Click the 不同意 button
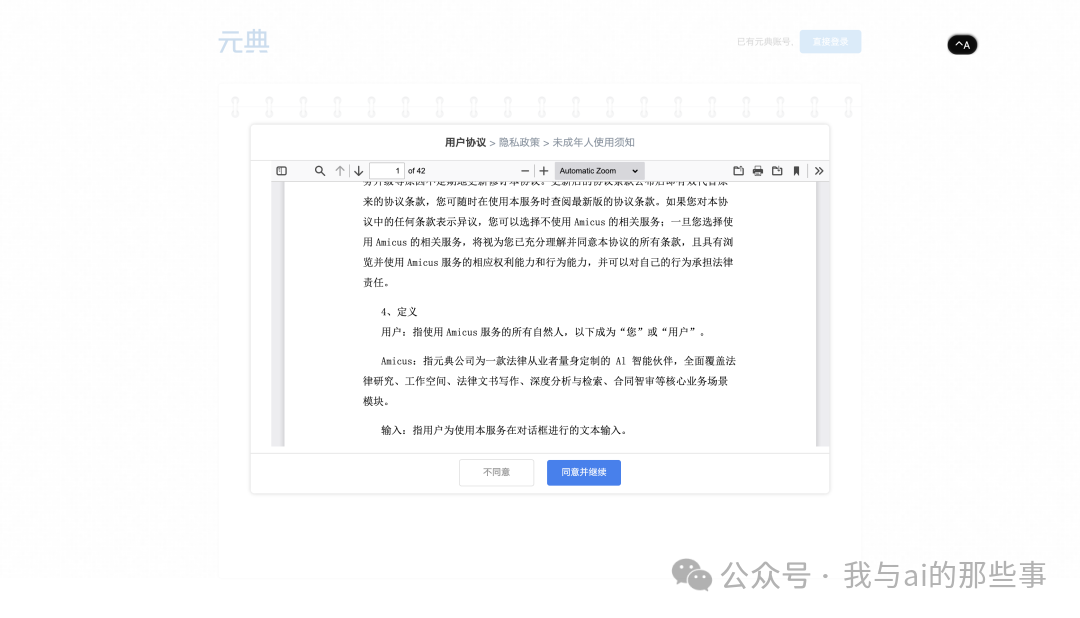1080x618 pixels. coord(497,473)
